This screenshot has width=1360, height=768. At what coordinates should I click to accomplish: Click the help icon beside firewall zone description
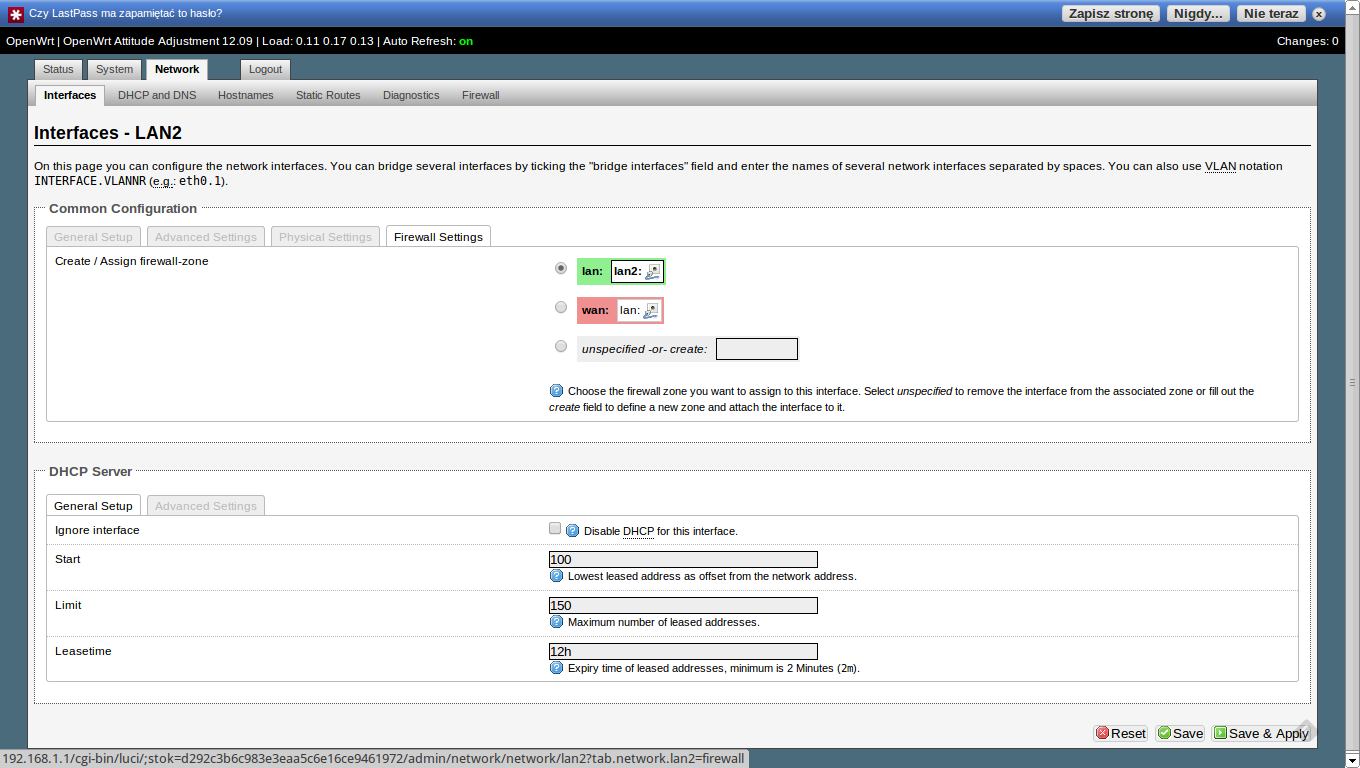coord(557,391)
